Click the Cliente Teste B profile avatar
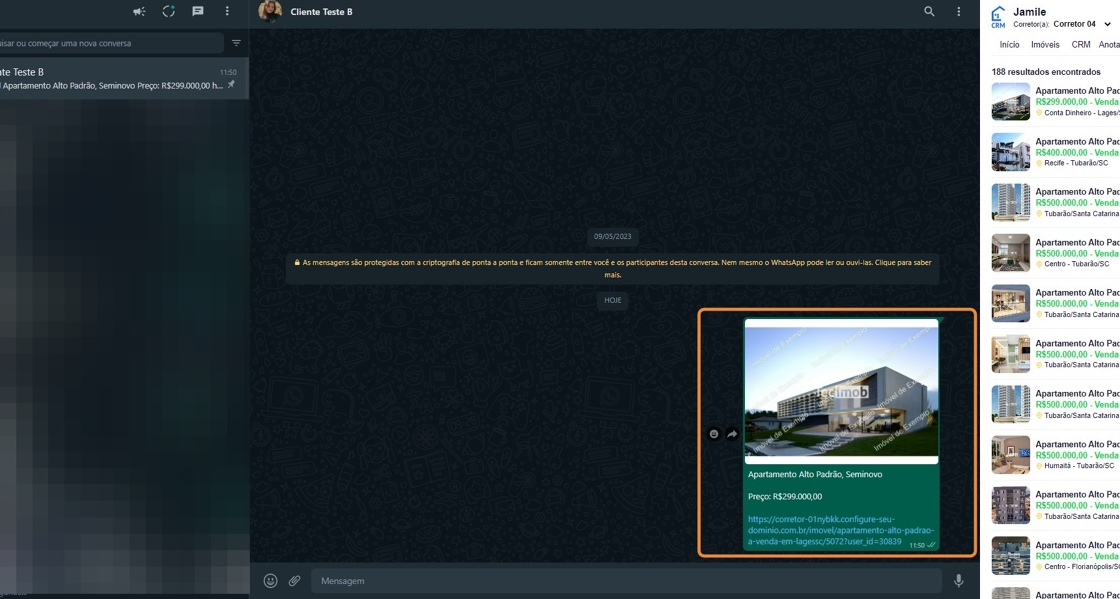 [x=270, y=12]
